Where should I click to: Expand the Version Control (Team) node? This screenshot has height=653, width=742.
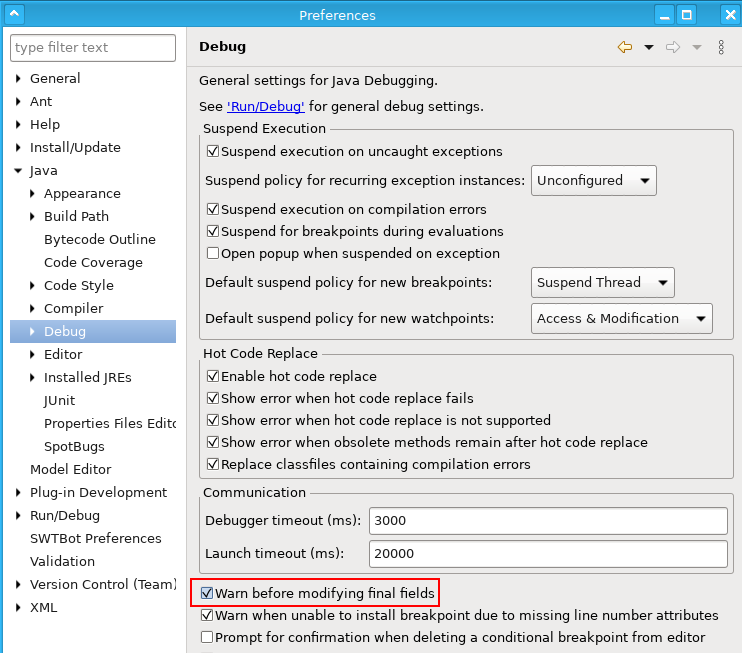18,584
